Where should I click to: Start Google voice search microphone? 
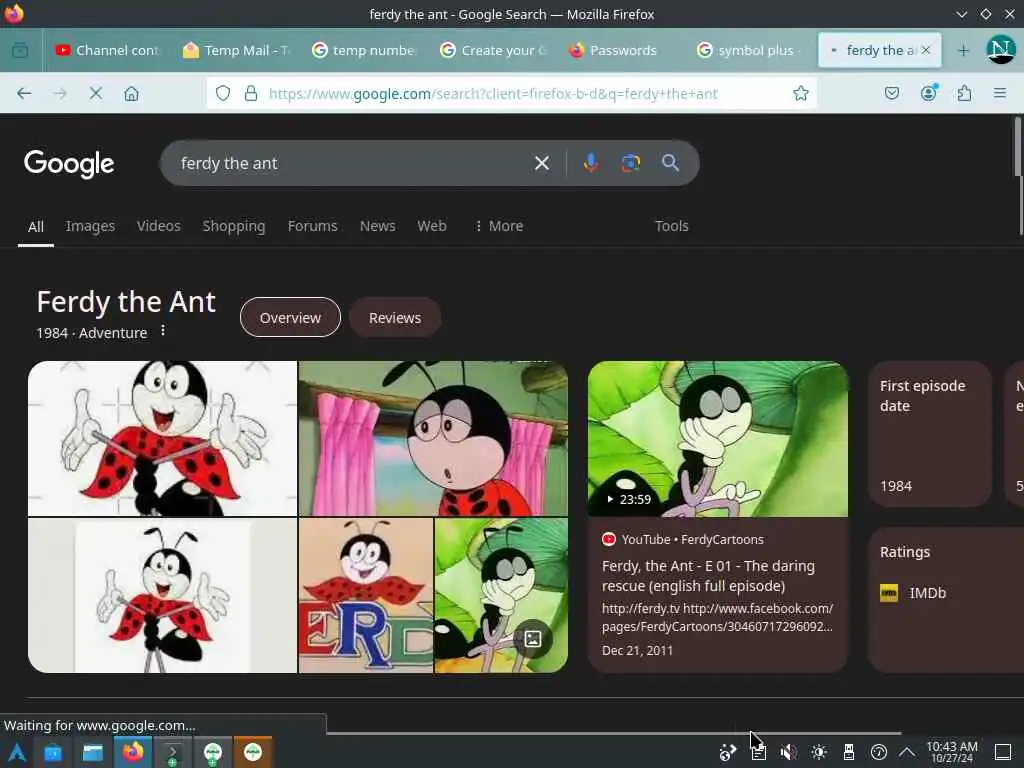590,163
